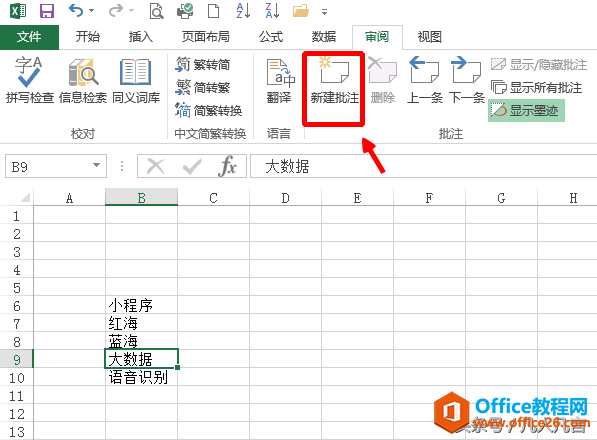Select column G header
The width and height of the screenshot is (597, 440).
tap(501, 198)
